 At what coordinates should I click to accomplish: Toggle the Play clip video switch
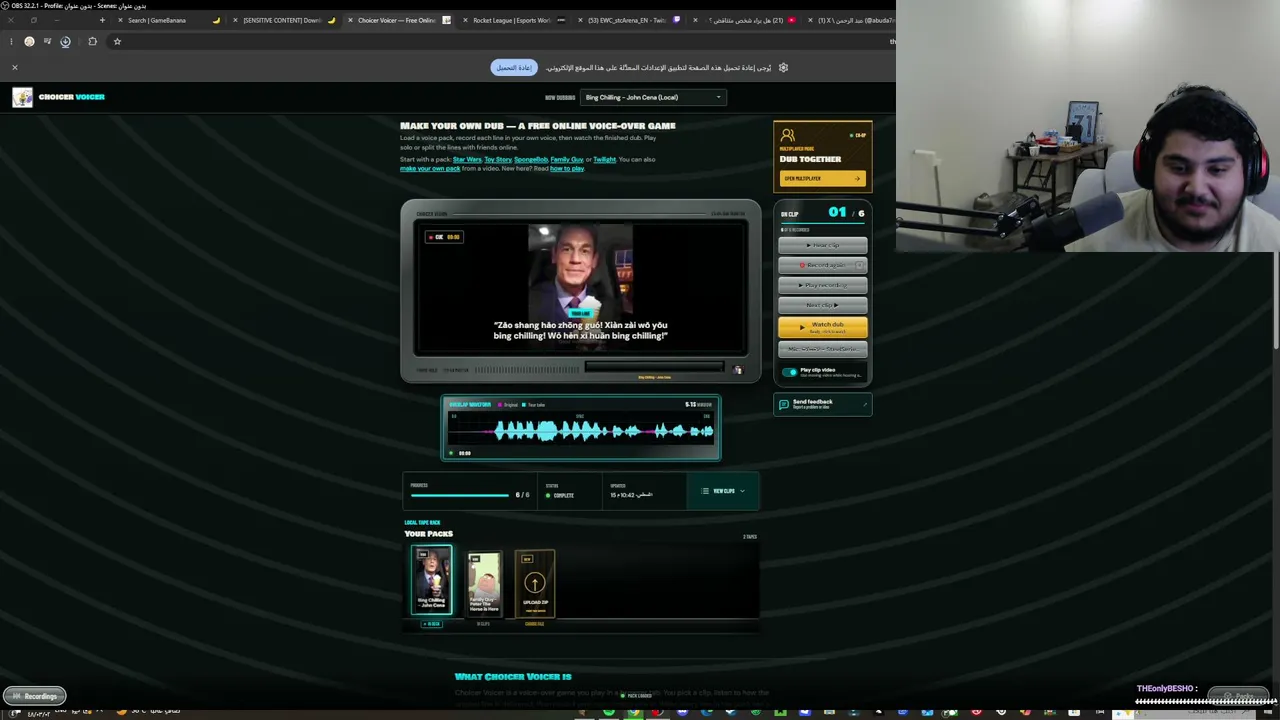click(x=790, y=372)
